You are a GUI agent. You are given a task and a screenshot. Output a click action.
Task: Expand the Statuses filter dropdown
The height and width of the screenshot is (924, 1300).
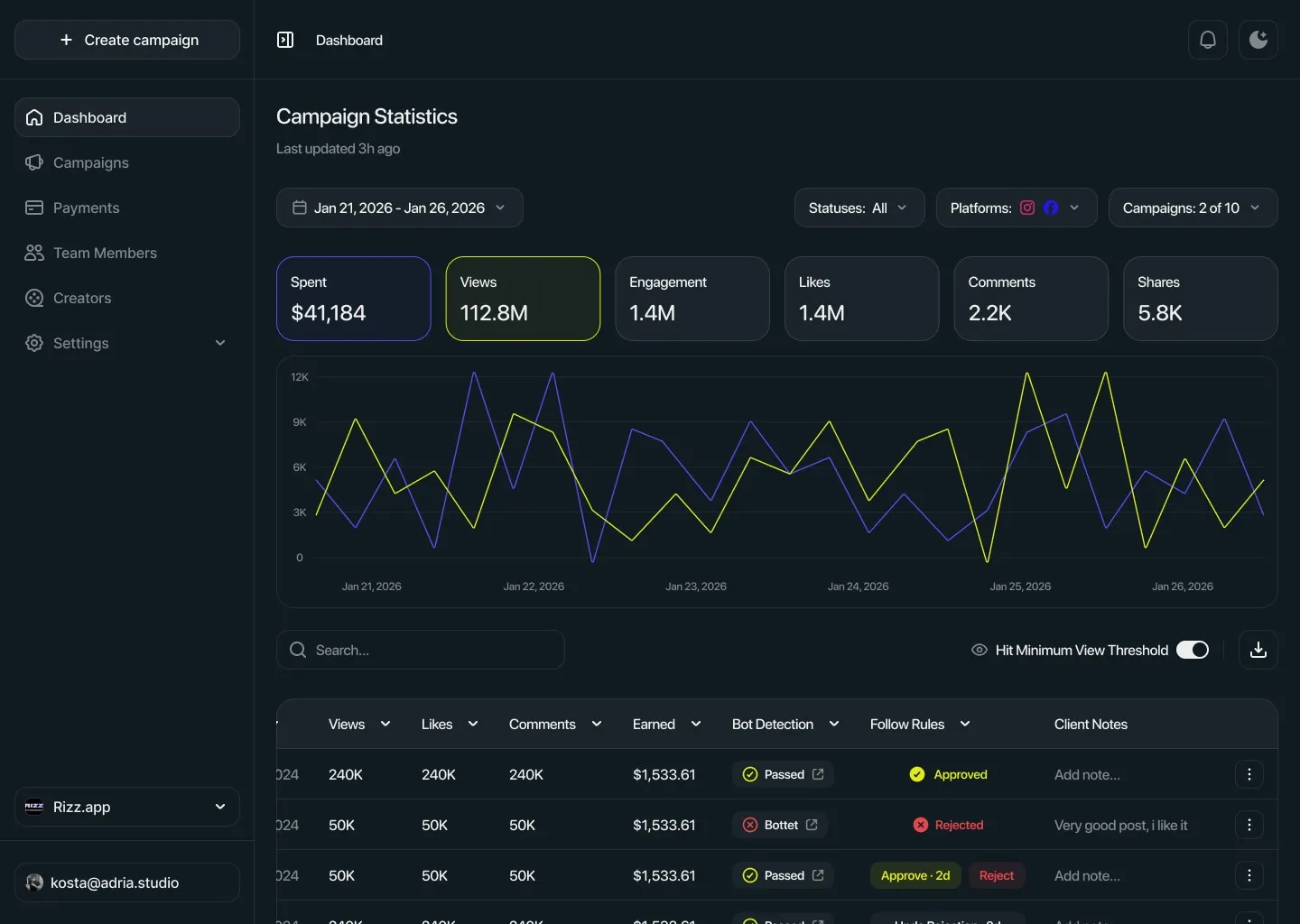(859, 208)
